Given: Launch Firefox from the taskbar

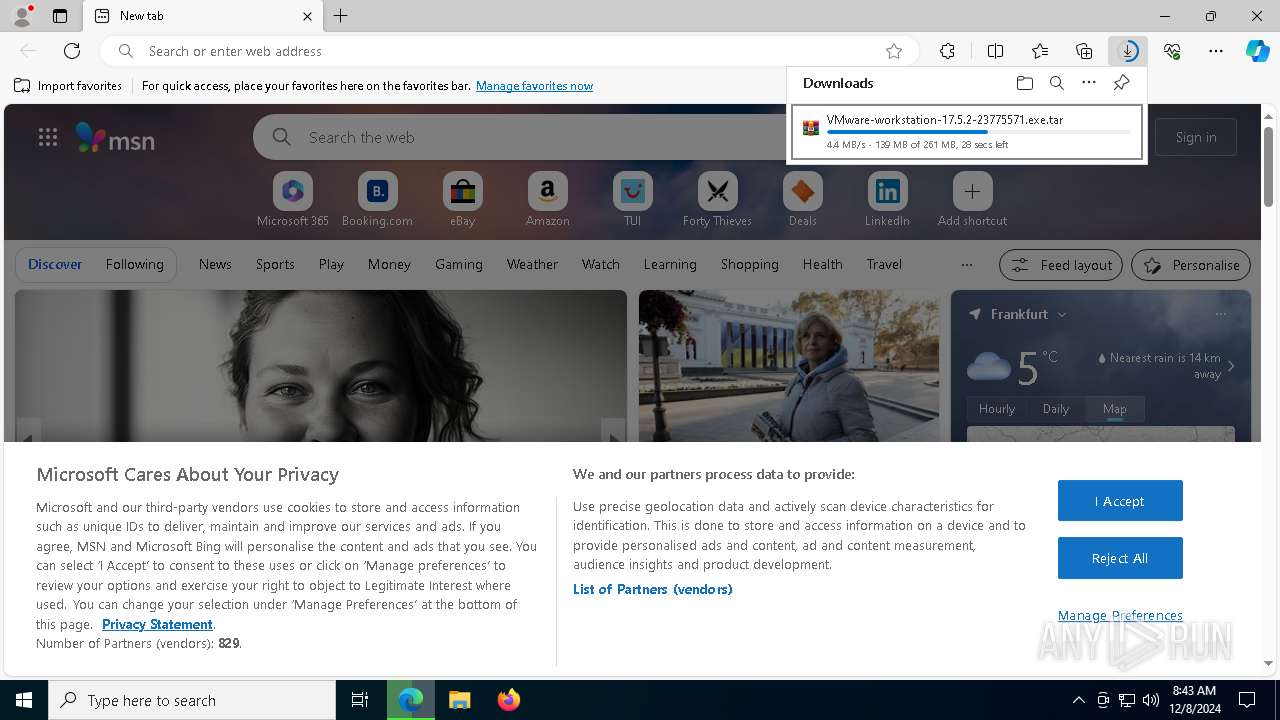Looking at the screenshot, I should pyautogui.click(x=508, y=700).
